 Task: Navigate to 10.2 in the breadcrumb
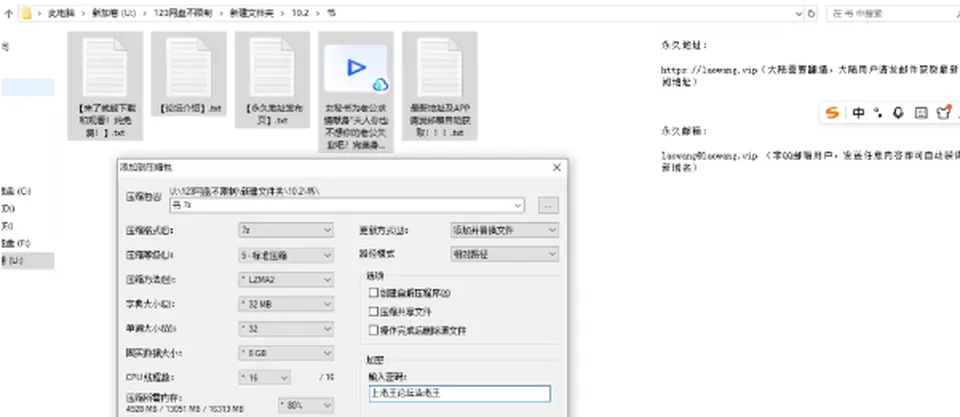[x=301, y=13]
